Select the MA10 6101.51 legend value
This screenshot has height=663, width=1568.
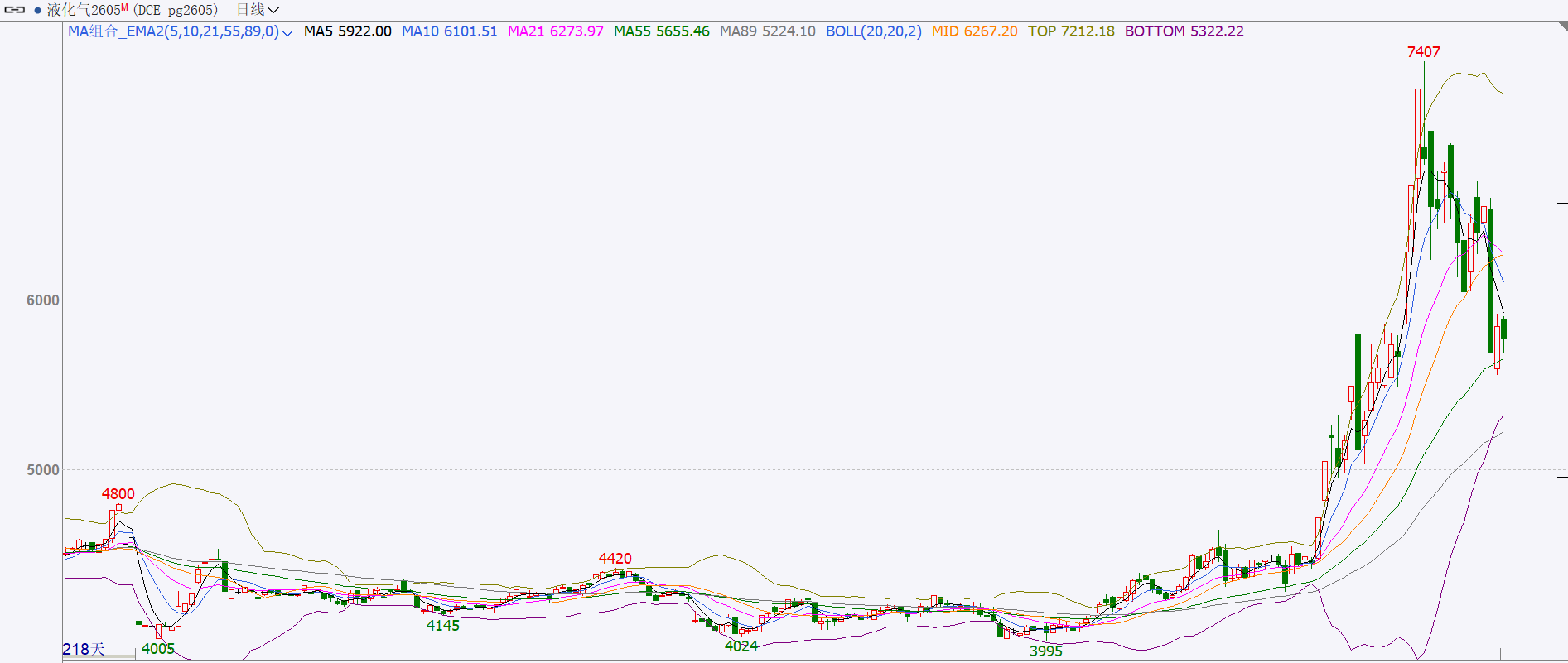(449, 31)
